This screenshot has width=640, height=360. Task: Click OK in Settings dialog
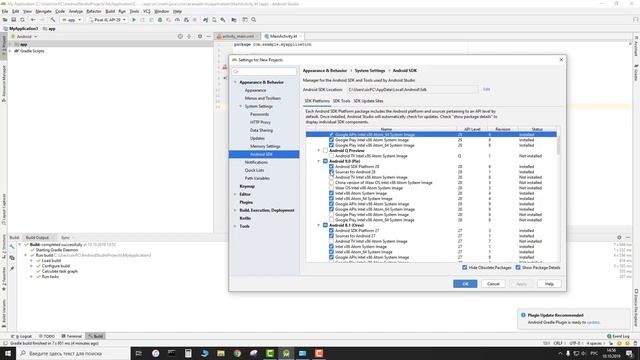[x=465, y=284]
